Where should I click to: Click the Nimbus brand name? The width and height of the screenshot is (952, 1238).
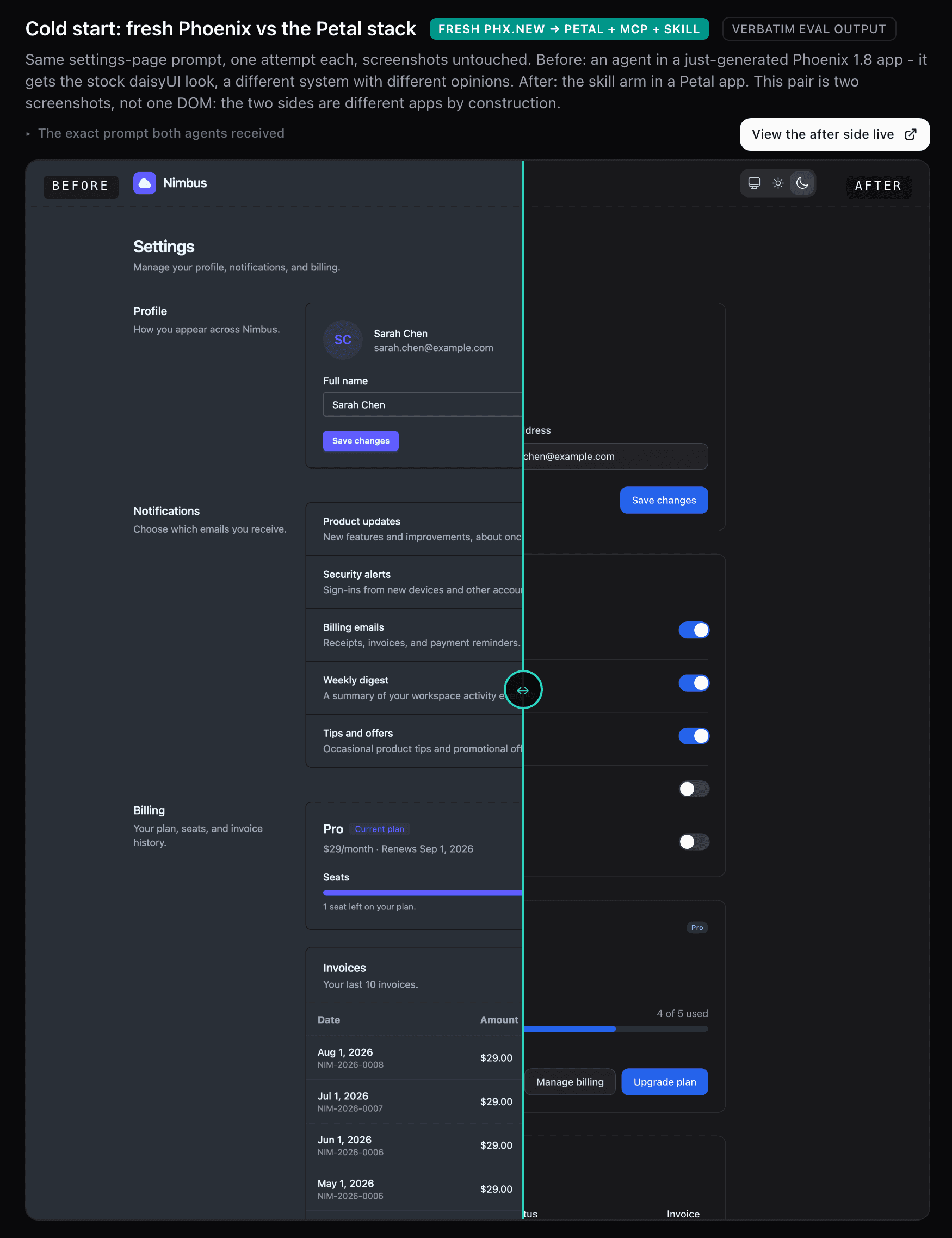[185, 183]
